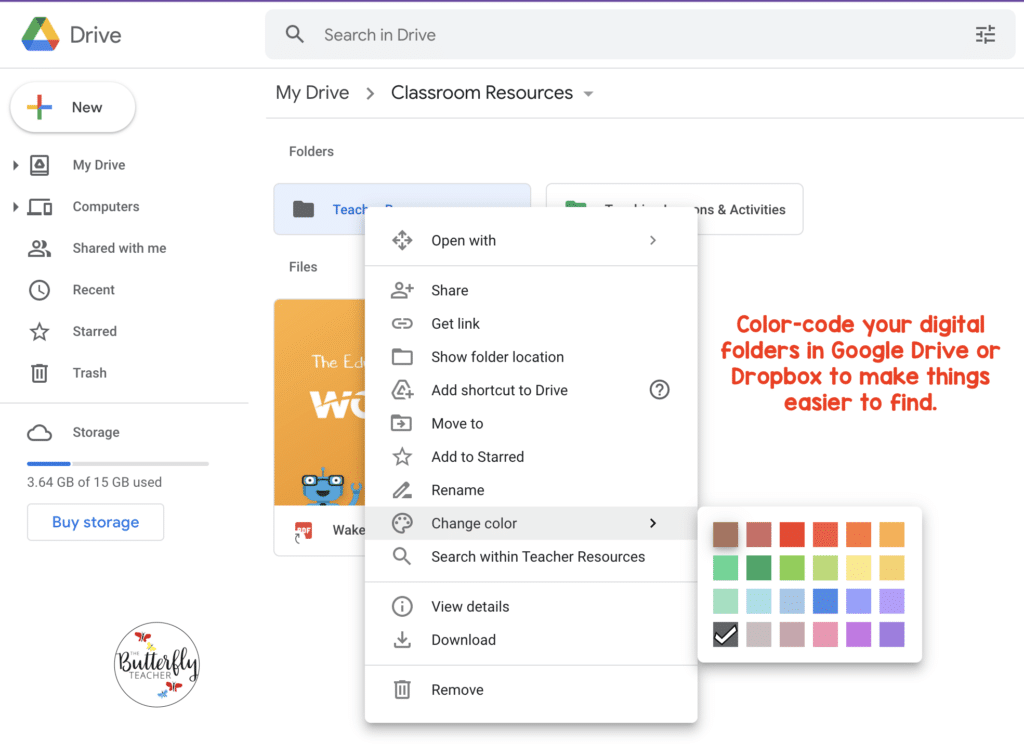Click the Buy storage button

95,522
